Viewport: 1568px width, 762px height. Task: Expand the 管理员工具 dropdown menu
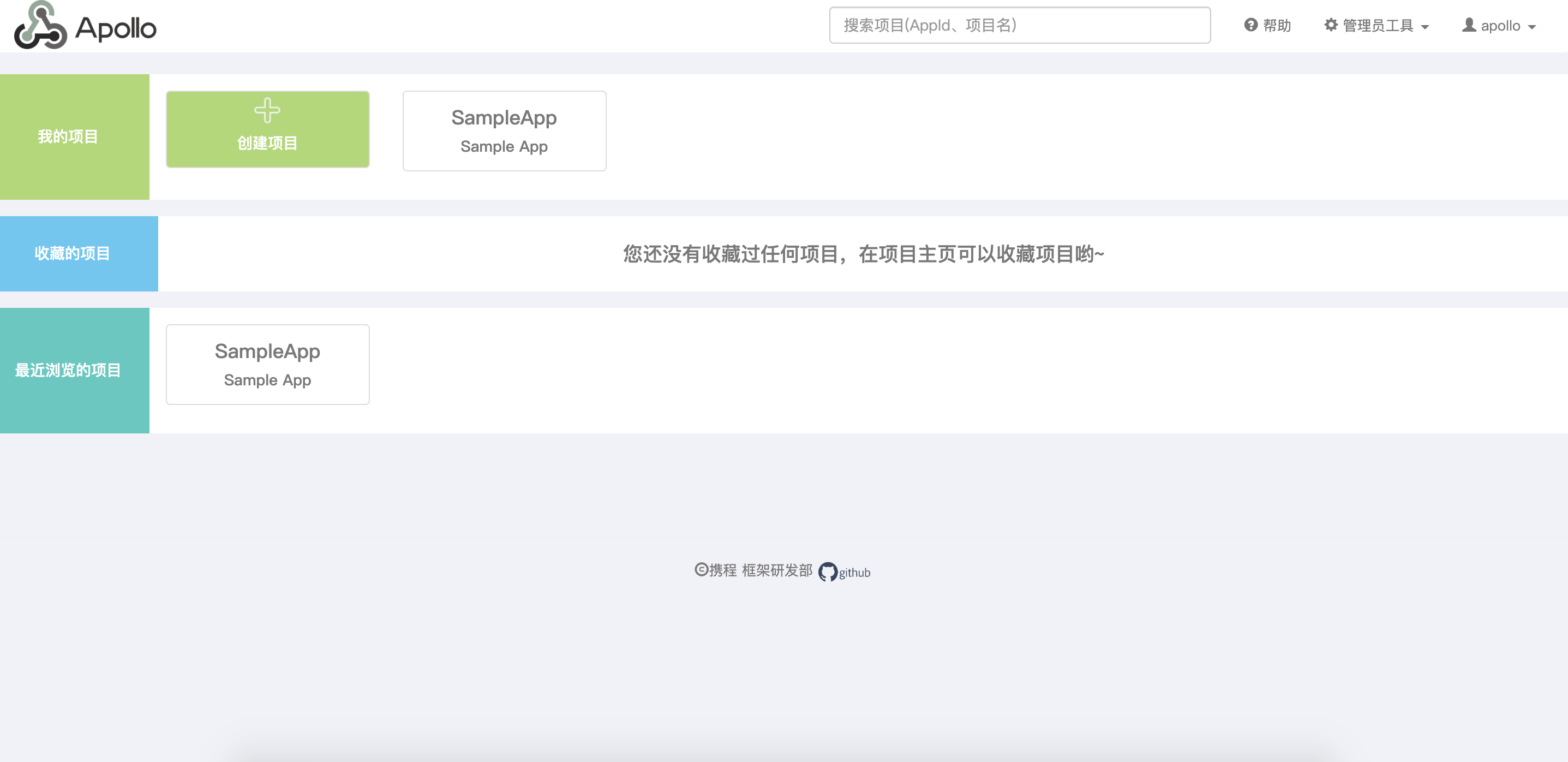1379,26
